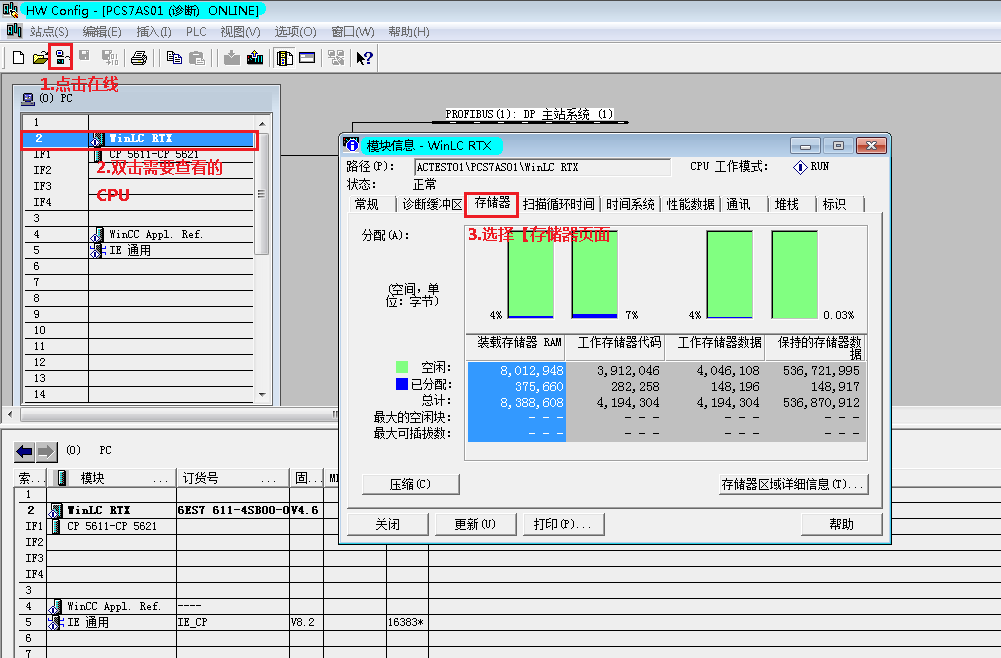
Task: Click the 订货号 column header
Action: [x=232, y=478]
